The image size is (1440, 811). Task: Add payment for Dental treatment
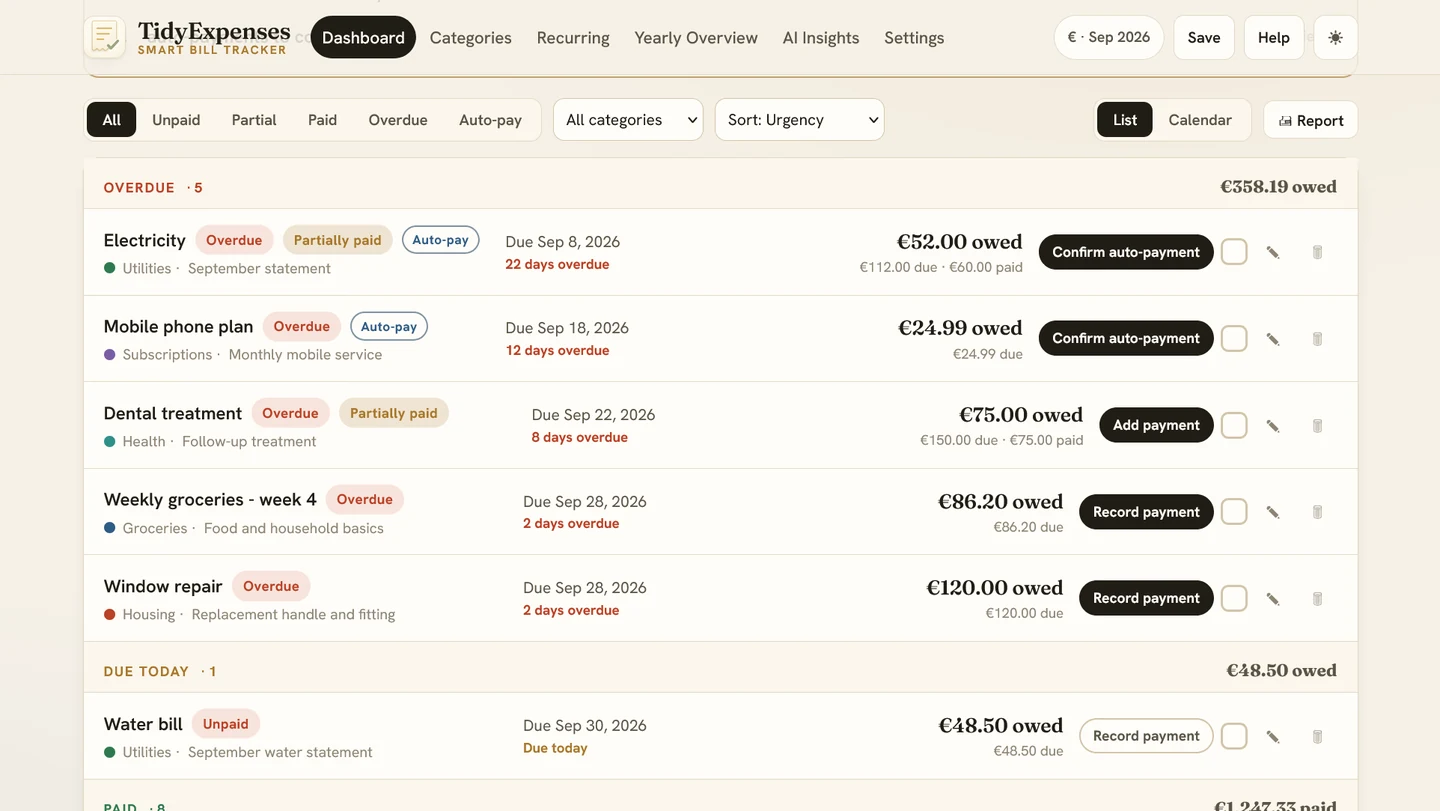coord(1156,425)
